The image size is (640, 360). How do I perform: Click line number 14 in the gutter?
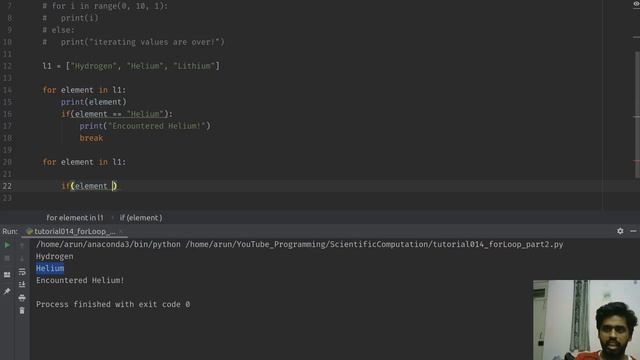[x=7, y=90]
